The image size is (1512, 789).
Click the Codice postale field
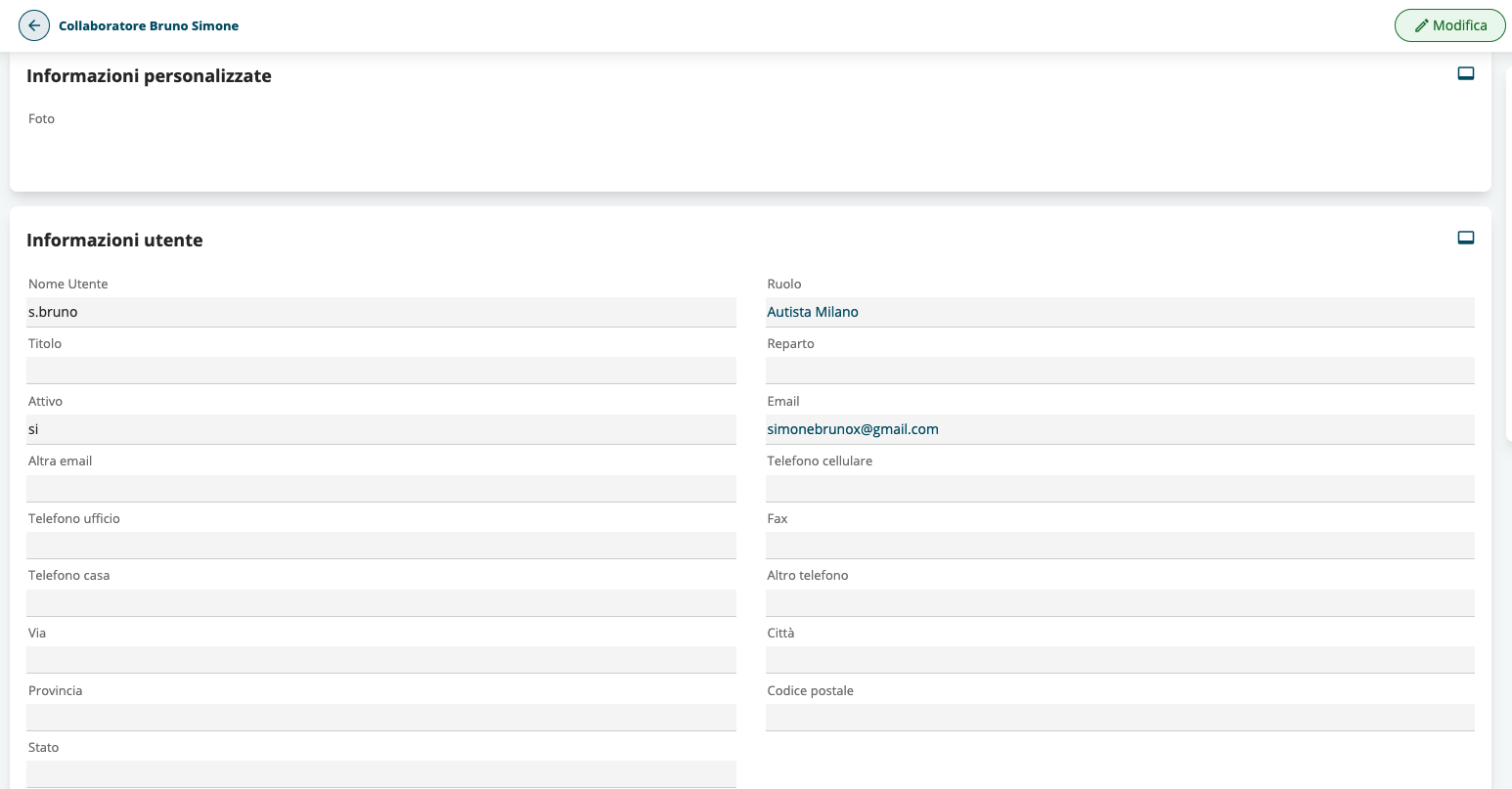click(1120, 718)
